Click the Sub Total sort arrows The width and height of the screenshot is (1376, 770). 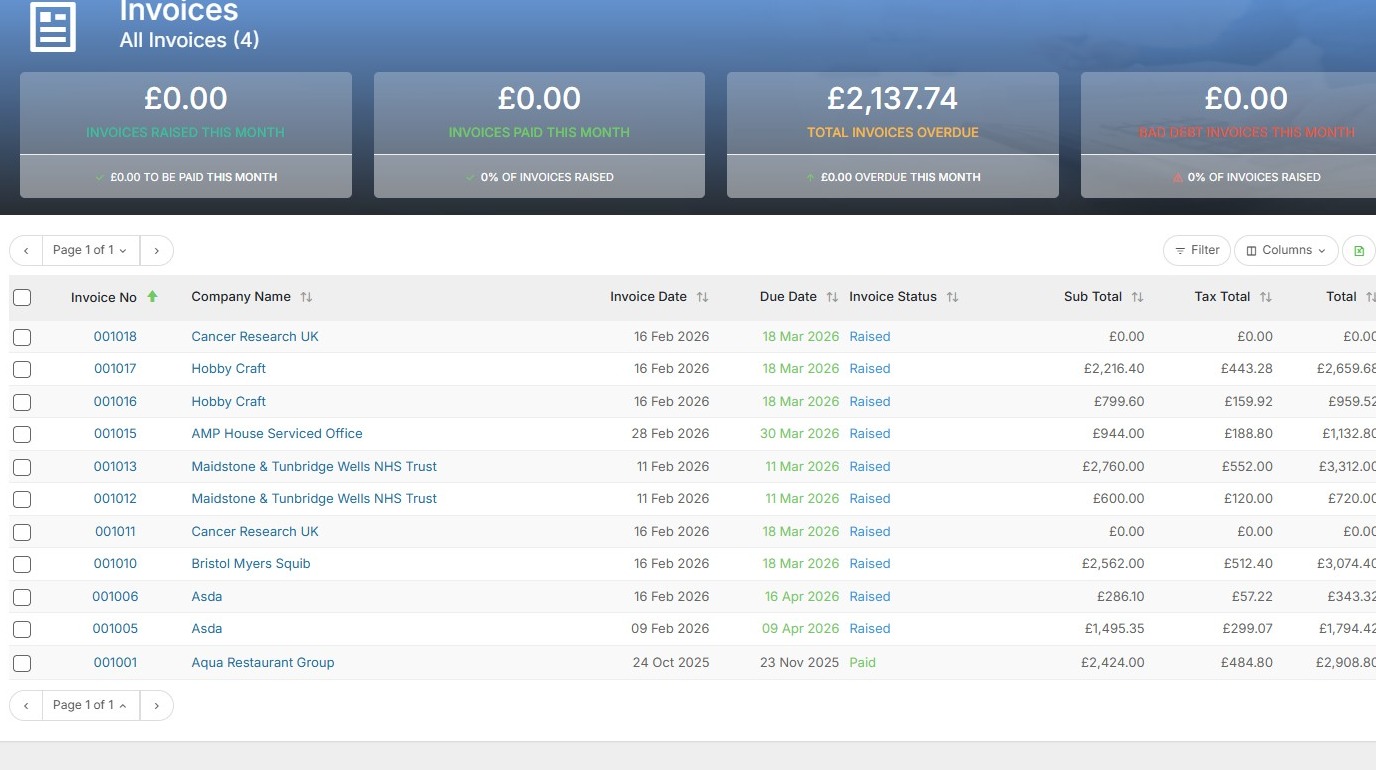pos(1137,297)
